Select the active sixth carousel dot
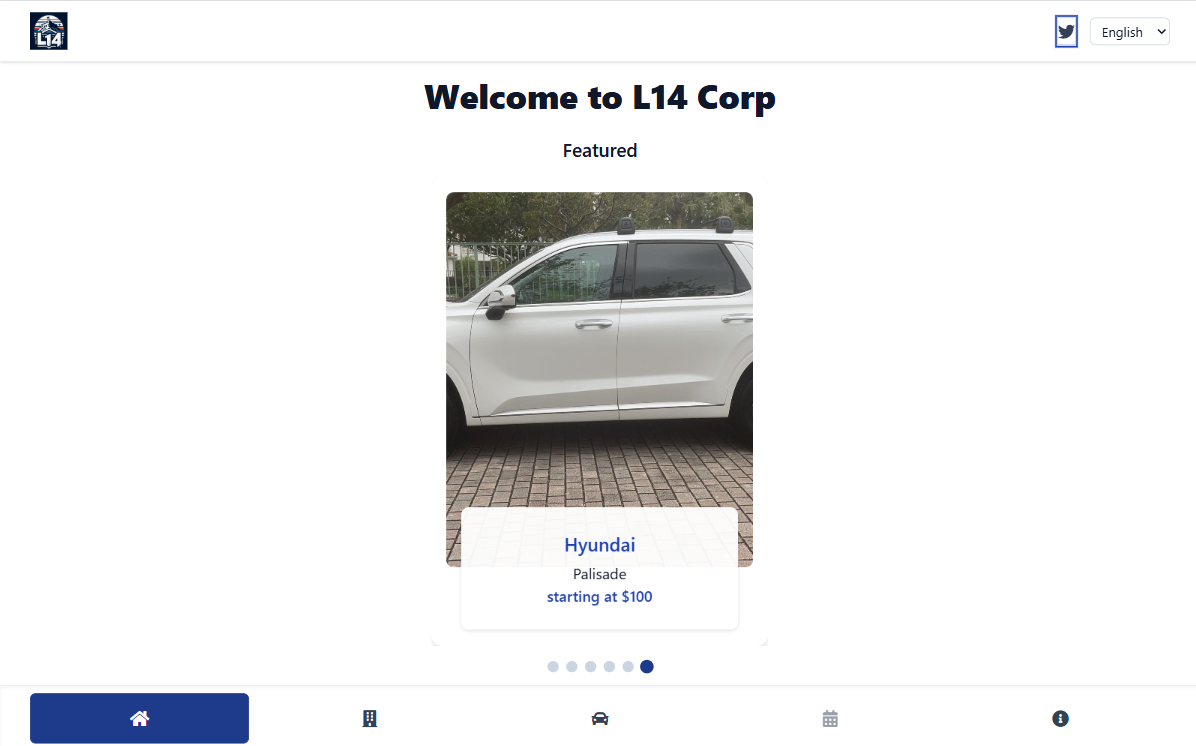 647,666
